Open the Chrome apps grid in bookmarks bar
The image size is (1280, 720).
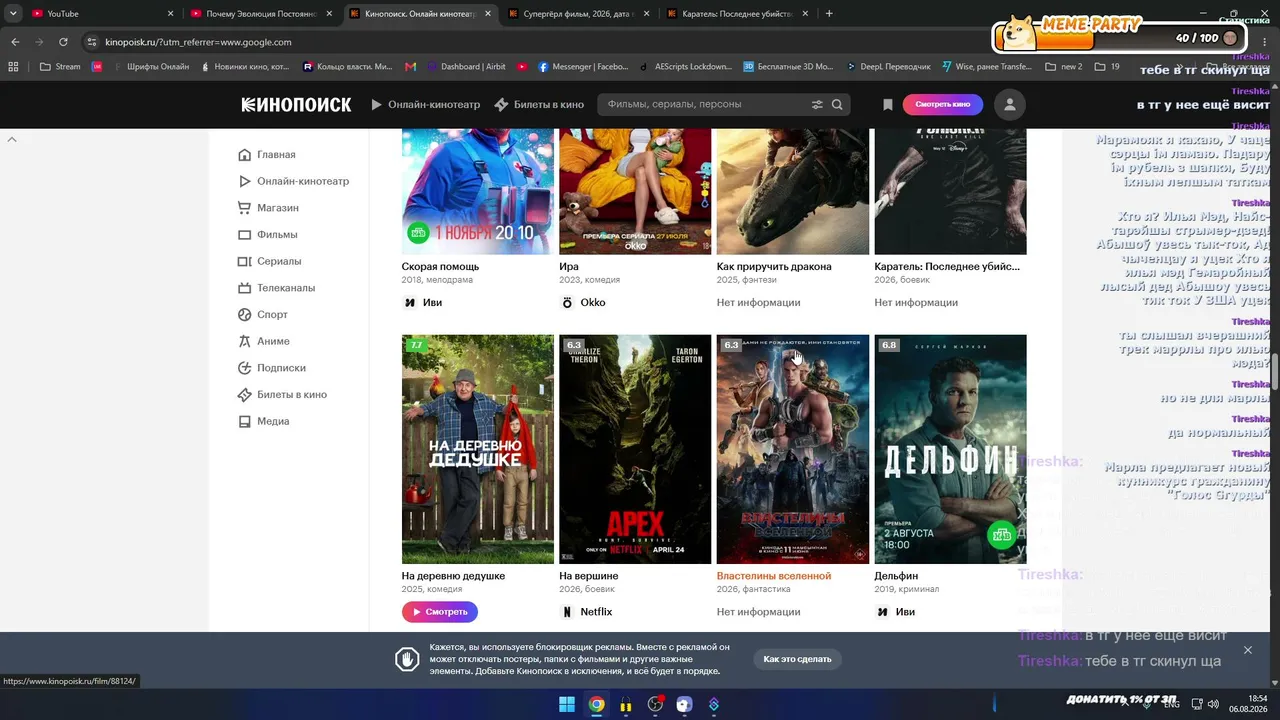pos(13,67)
